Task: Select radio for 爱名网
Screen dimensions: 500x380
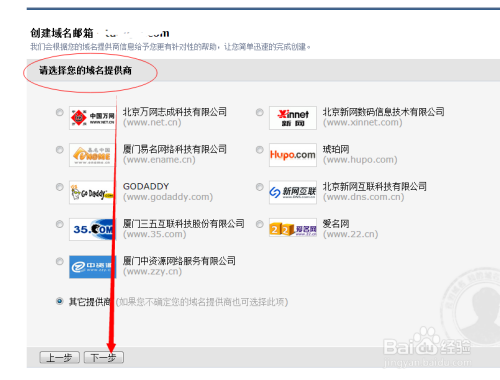Action: [260, 224]
